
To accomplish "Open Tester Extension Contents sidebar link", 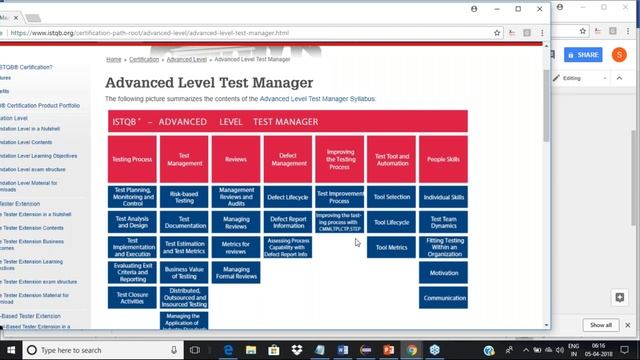I will 32,228.
